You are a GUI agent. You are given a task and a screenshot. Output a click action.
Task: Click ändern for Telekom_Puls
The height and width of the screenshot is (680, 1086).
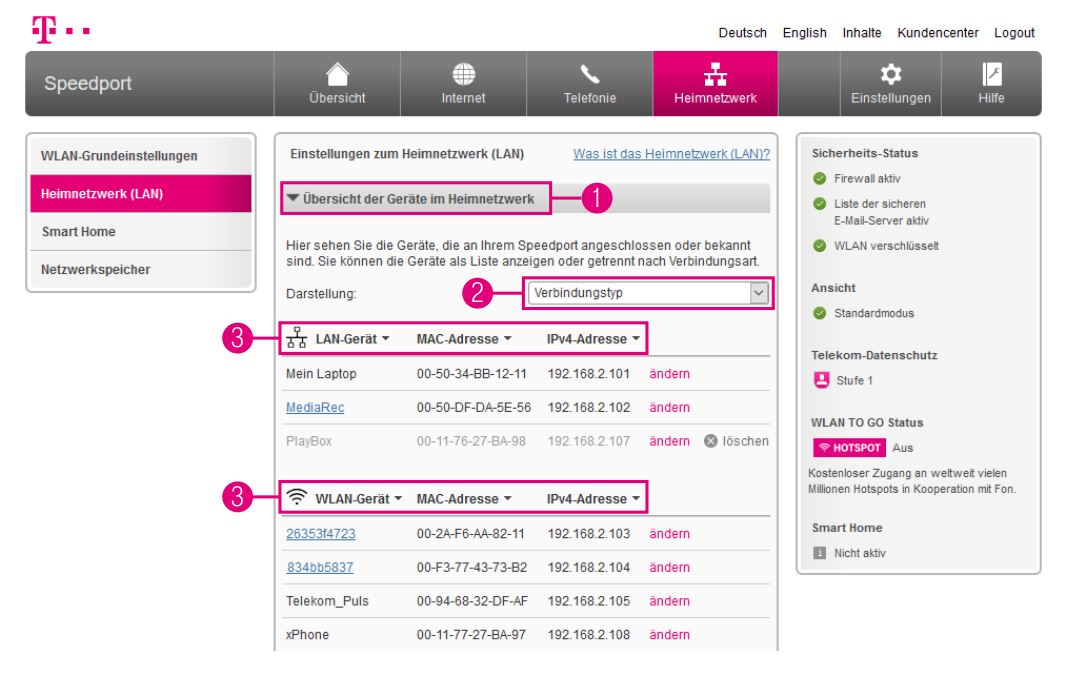(669, 601)
